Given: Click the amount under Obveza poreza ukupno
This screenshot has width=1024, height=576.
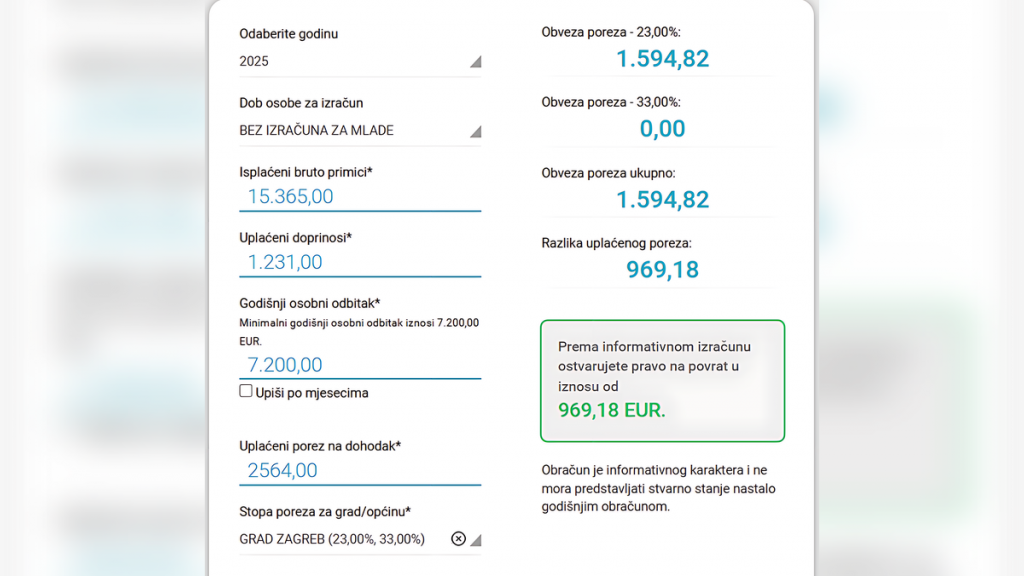Looking at the screenshot, I should [662, 199].
